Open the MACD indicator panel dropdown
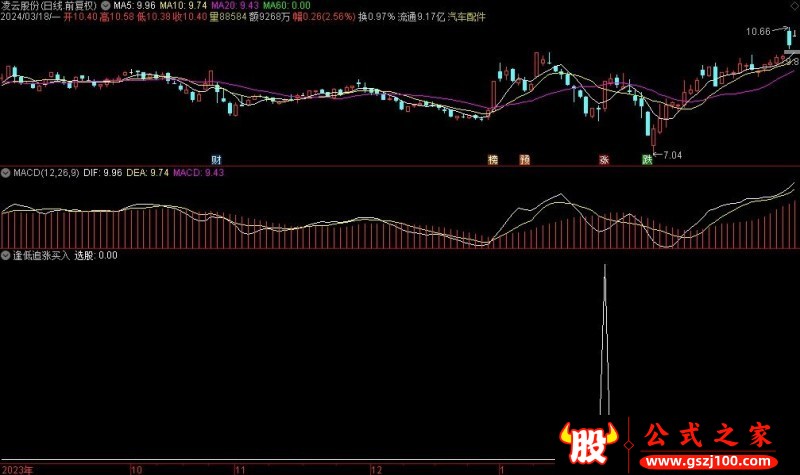This screenshot has width=800, height=475. click(6, 173)
